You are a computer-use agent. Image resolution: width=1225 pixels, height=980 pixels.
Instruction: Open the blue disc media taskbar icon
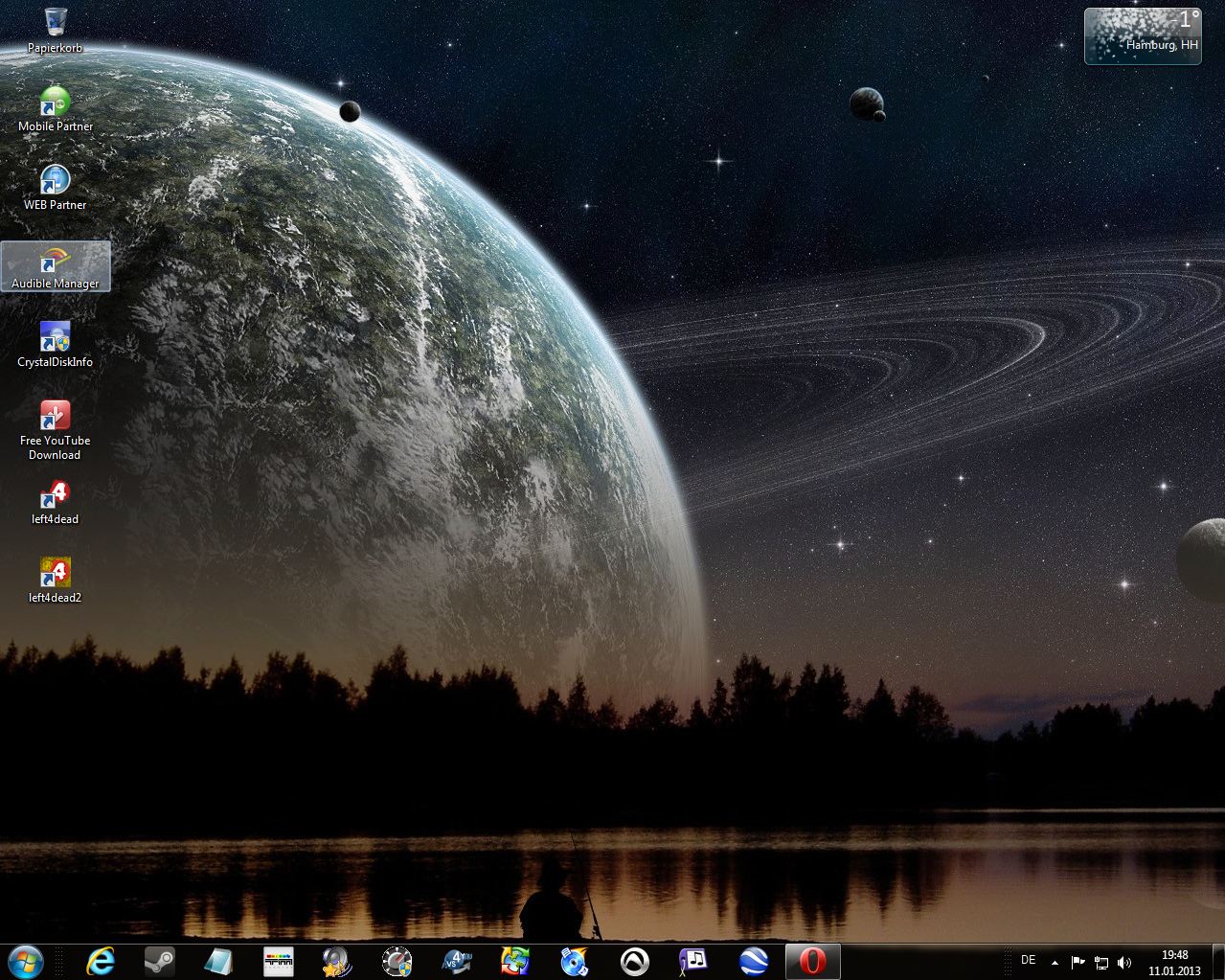click(x=575, y=961)
